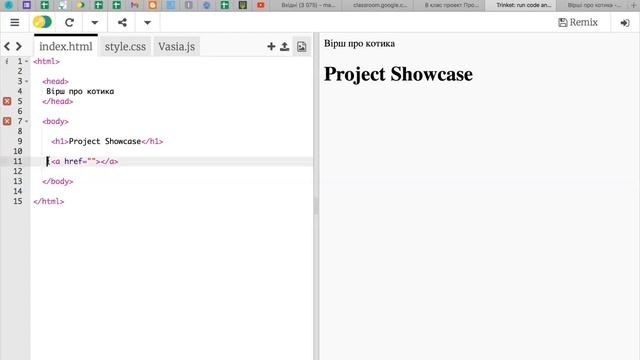Click the closing </body> tag line
Image resolution: width=640 pixels, height=360 pixels.
click(x=58, y=181)
